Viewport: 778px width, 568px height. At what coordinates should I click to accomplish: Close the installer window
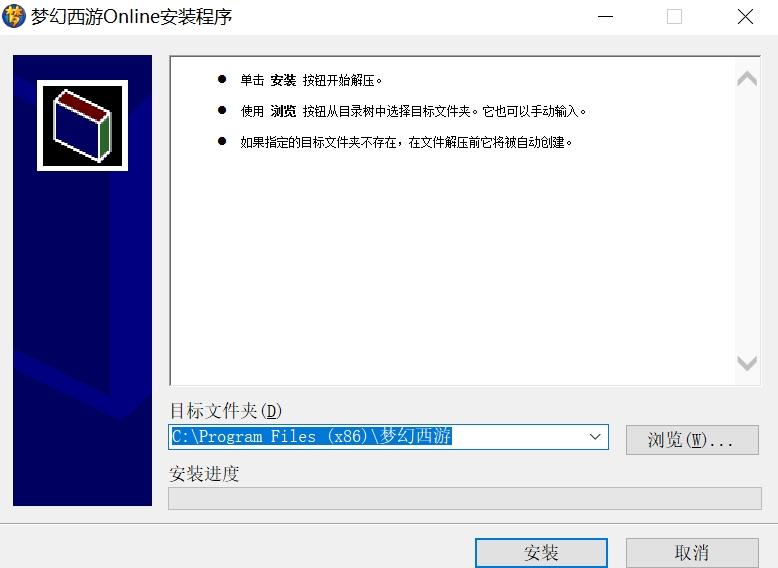click(x=745, y=17)
